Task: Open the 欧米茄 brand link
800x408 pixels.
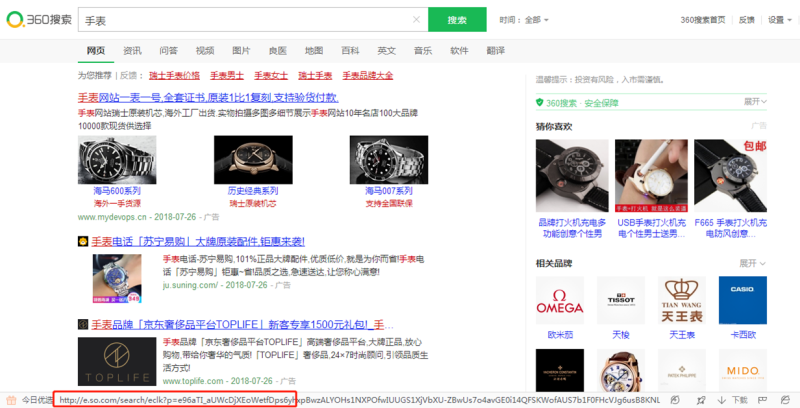Action: pyautogui.click(x=560, y=335)
